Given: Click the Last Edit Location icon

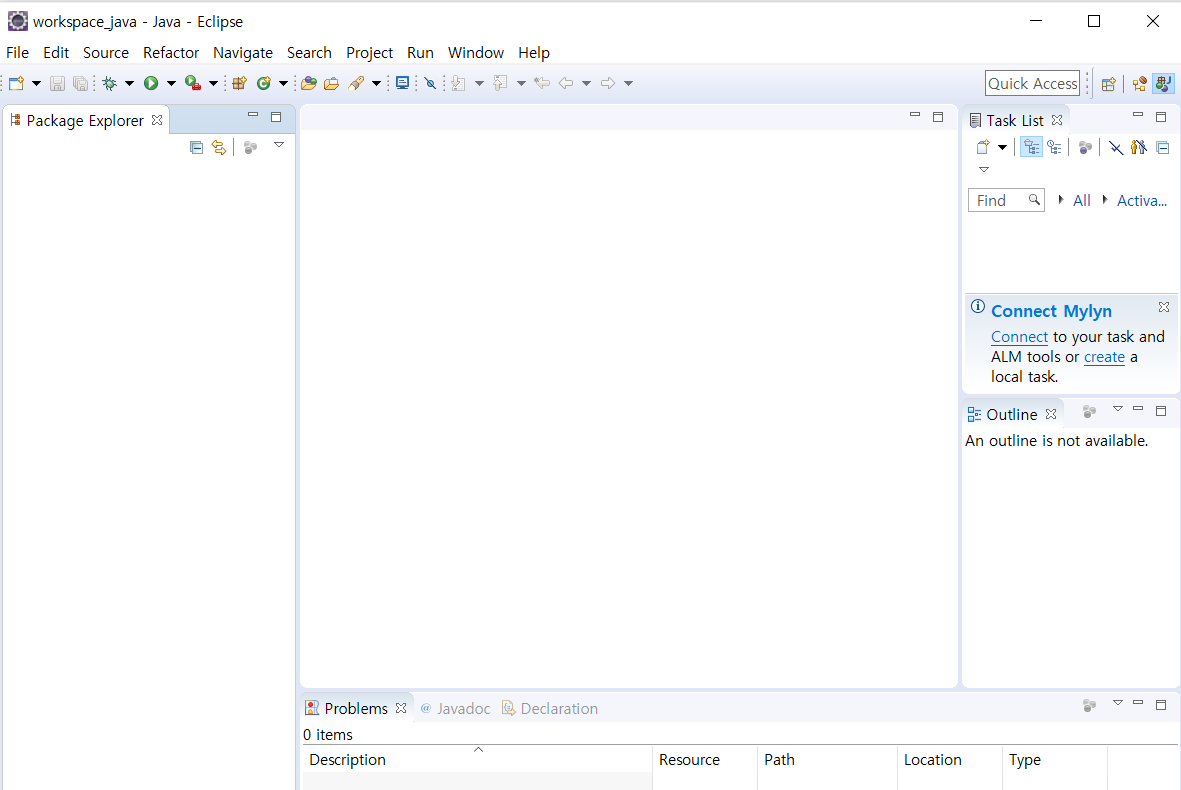Looking at the screenshot, I should point(542,84).
